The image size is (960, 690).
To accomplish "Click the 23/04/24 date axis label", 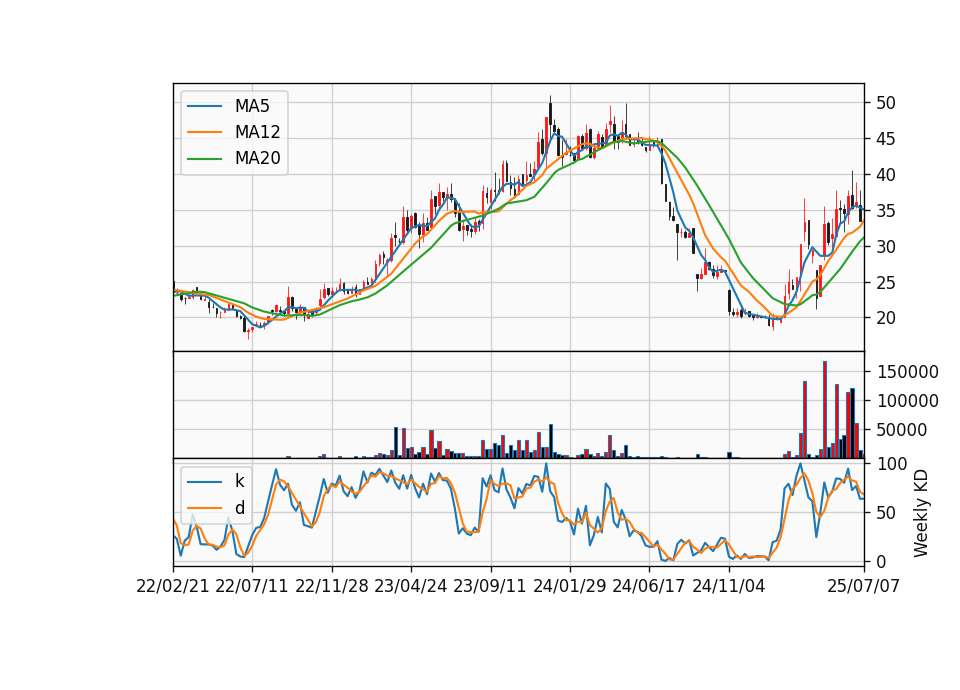I will (411, 586).
